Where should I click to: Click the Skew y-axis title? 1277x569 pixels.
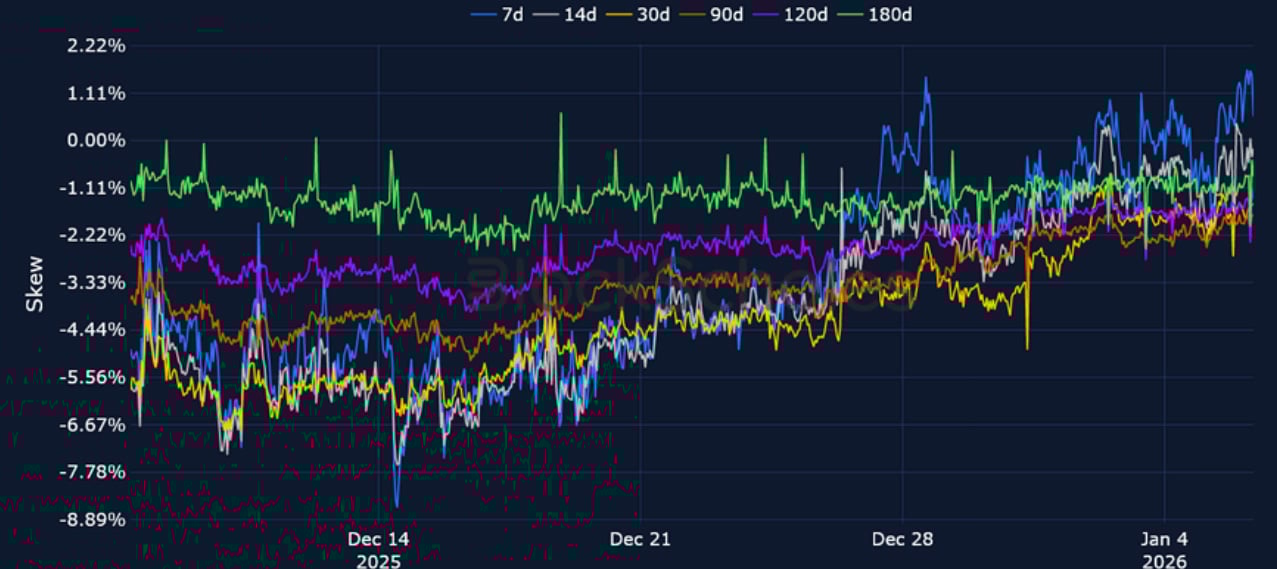35,283
